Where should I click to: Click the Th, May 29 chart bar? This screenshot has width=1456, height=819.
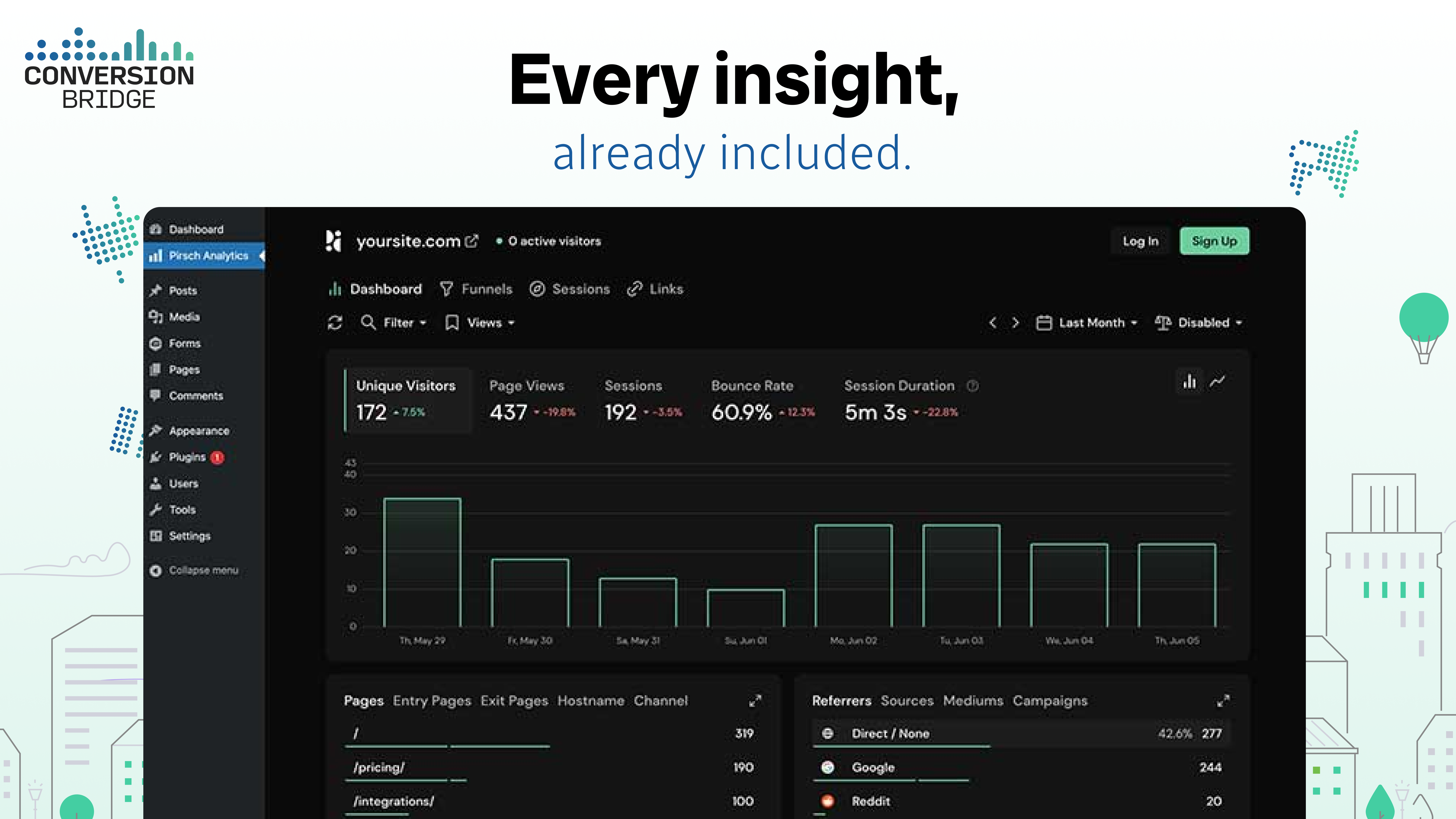click(x=422, y=562)
